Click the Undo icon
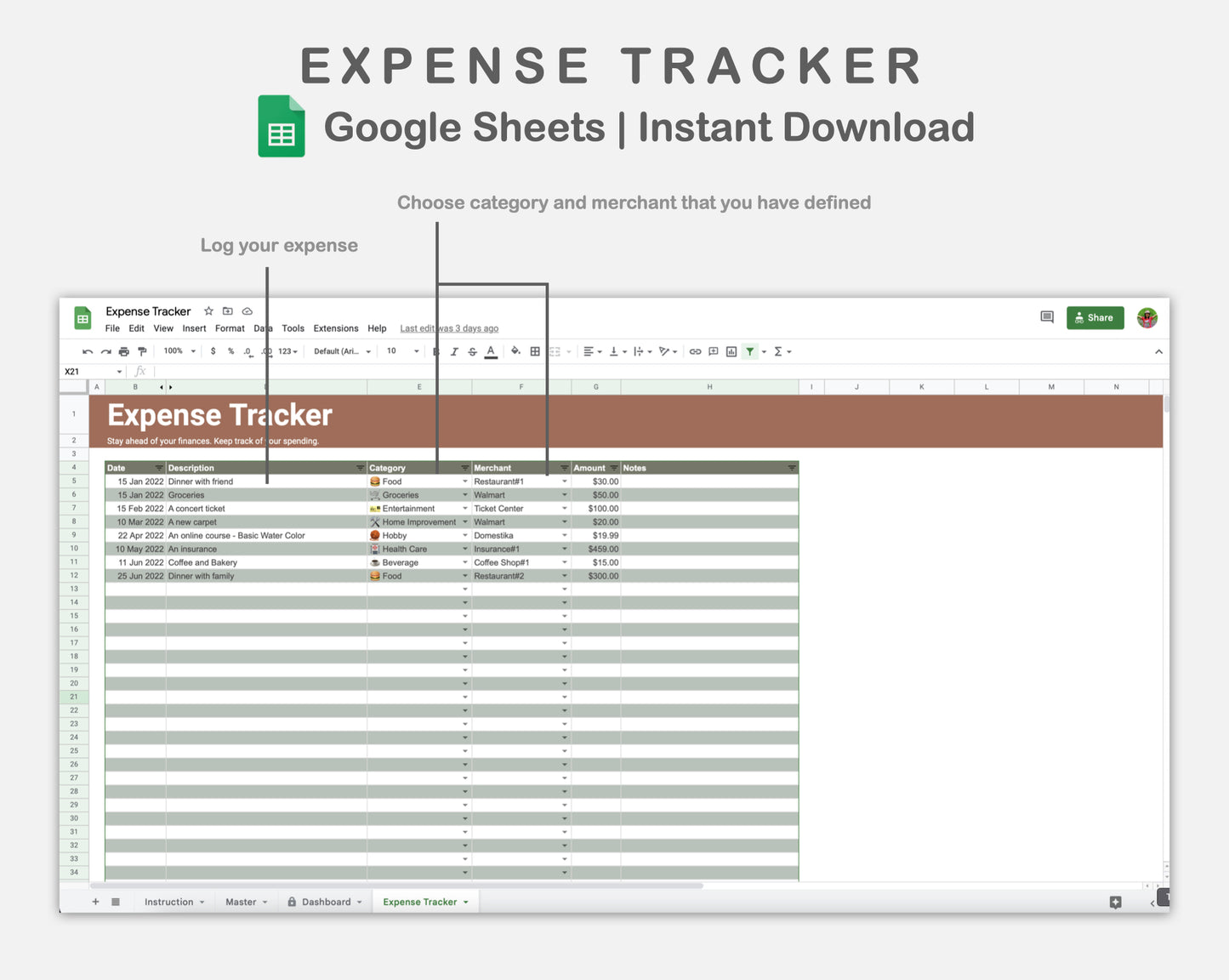1229x980 pixels. [88, 350]
